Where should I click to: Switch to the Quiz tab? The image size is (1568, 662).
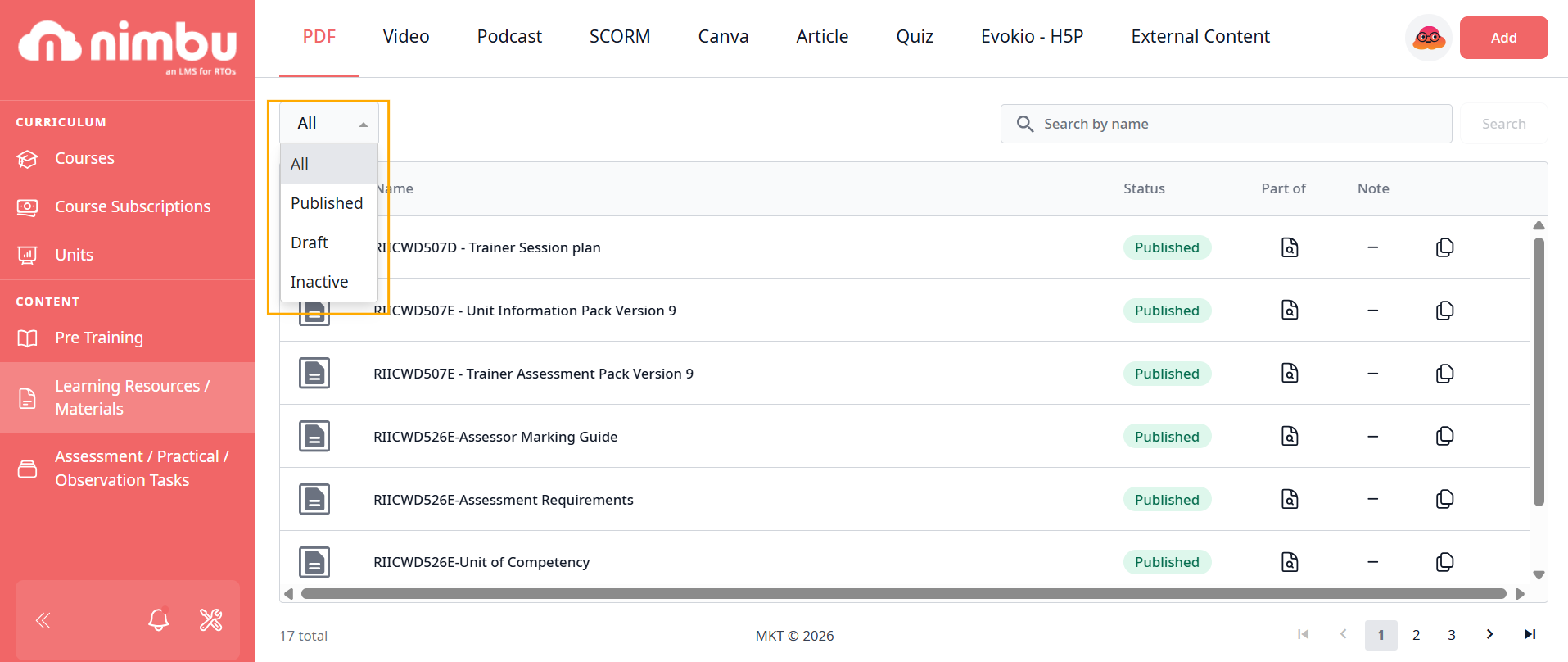915,37
